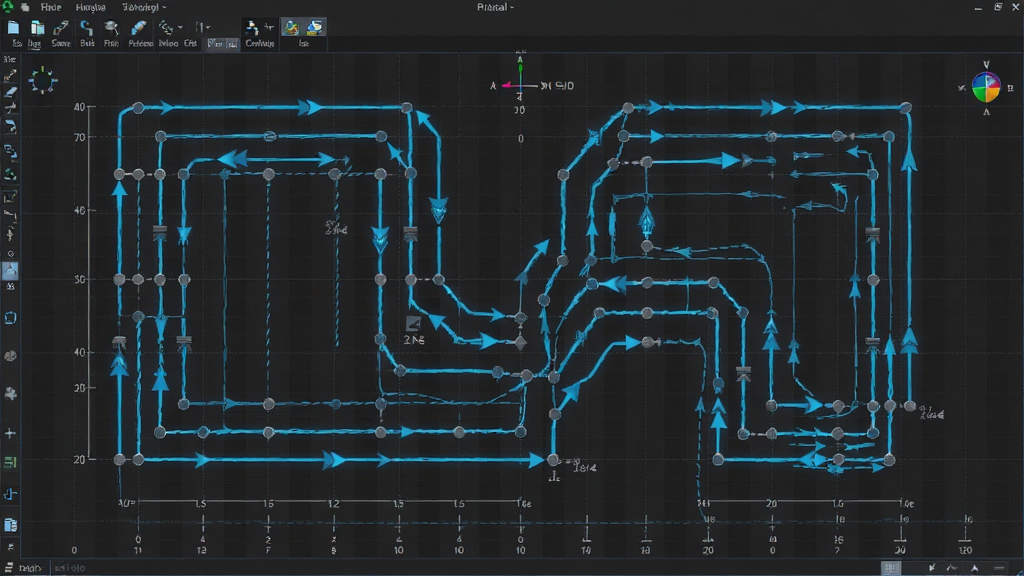
Task: Click the blue document icon at the sidebar bottom
Action: pos(10,525)
